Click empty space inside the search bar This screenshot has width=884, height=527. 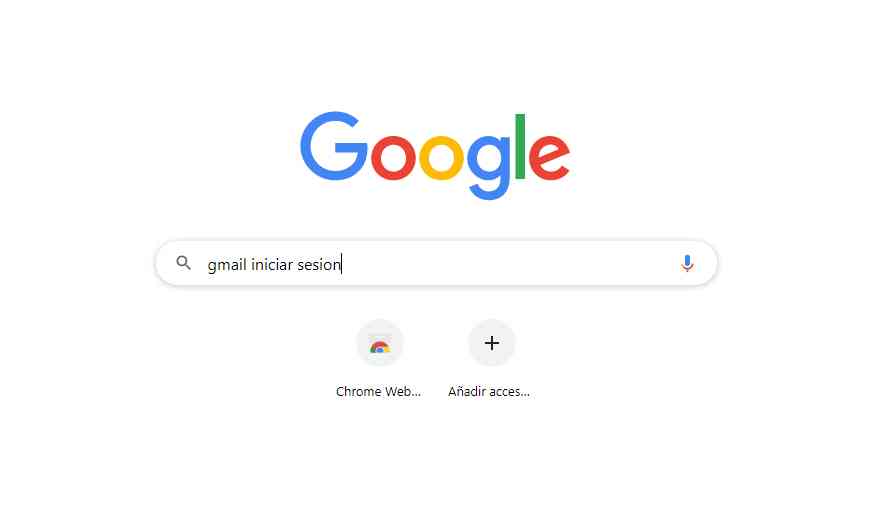pos(507,263)
